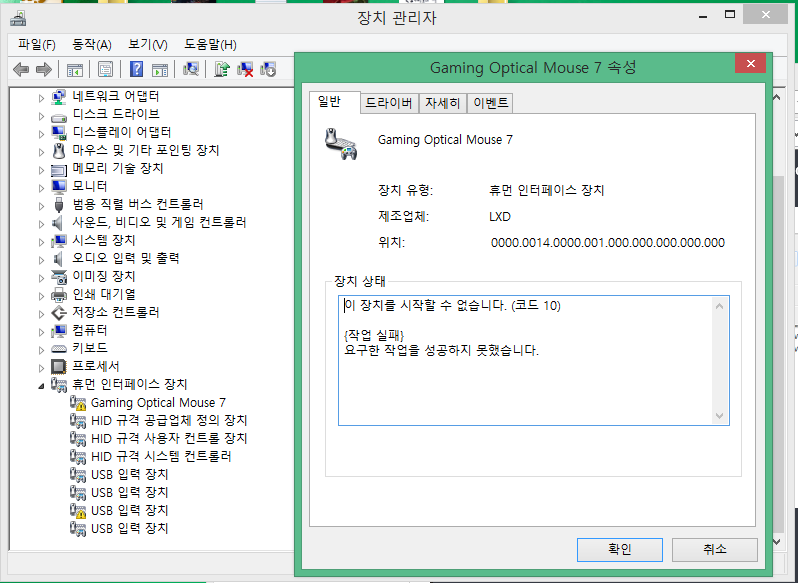Select the 메모리 기술 장치 tree label
This screenshot has height=583, width=798.
tap(118, 168)
